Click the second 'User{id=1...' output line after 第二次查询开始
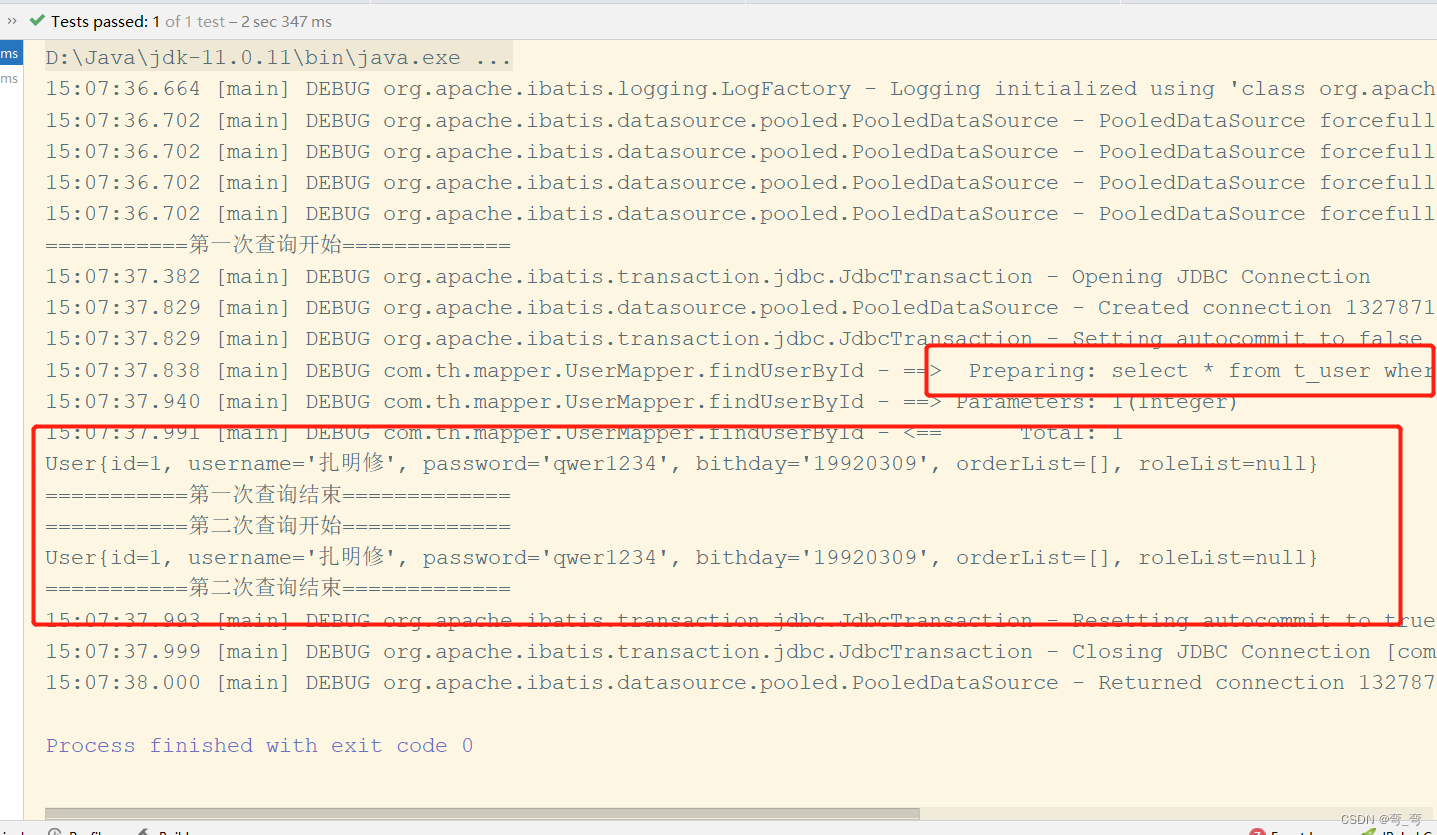The image size is (1437, 835). pos(682,558)
